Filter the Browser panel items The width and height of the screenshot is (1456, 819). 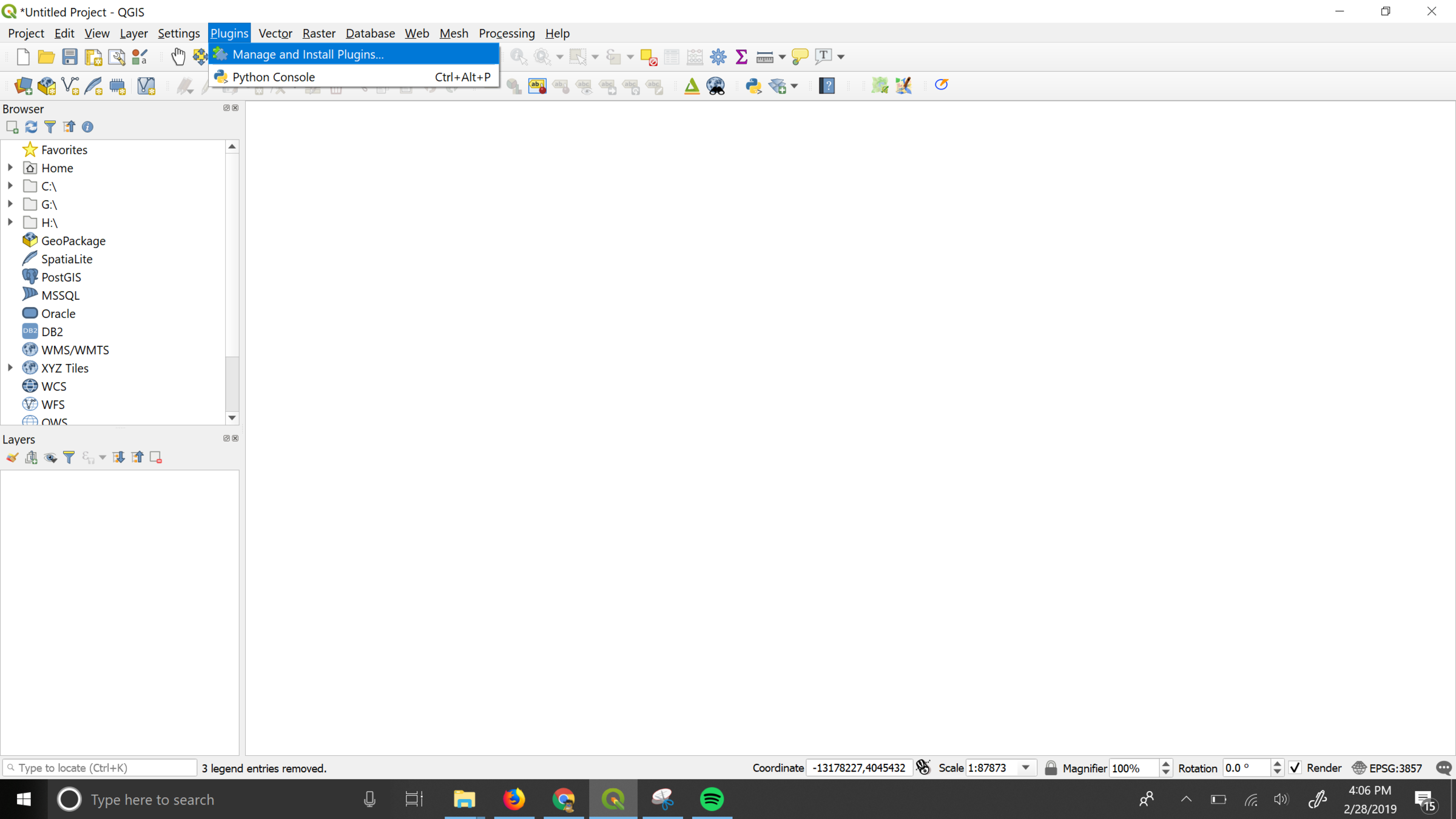pos(50,127)
